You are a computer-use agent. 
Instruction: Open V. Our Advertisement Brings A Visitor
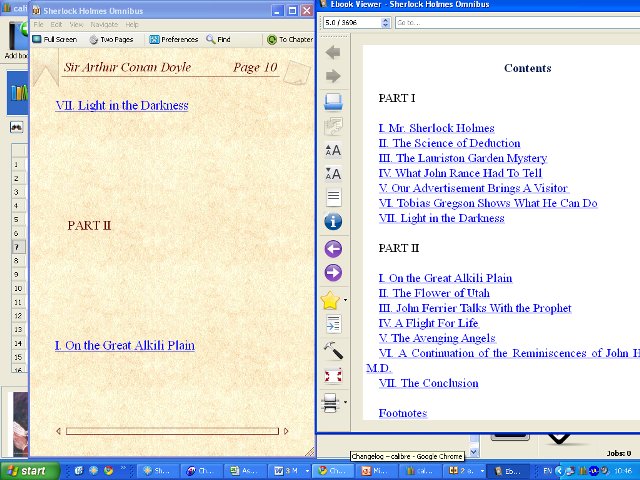[x=473, y=189]
